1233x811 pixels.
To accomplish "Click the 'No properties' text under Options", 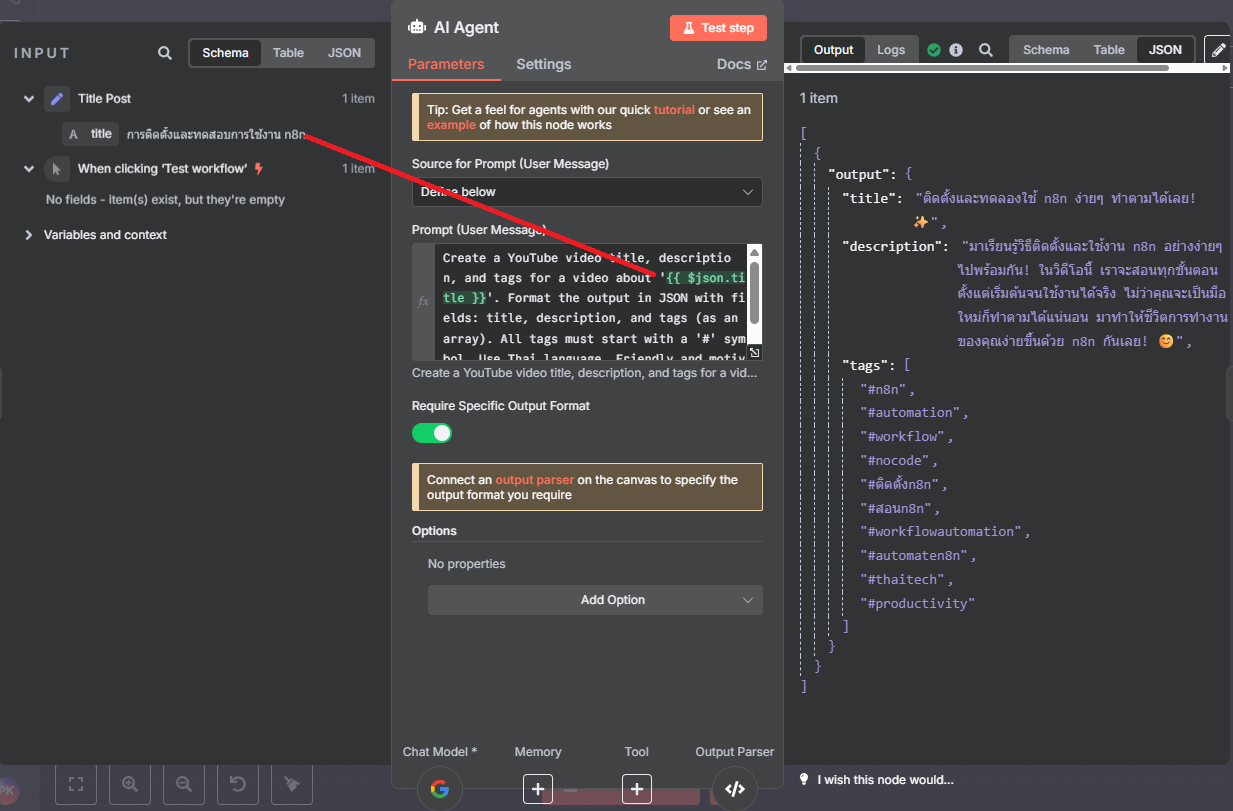I will click(467, 564).
